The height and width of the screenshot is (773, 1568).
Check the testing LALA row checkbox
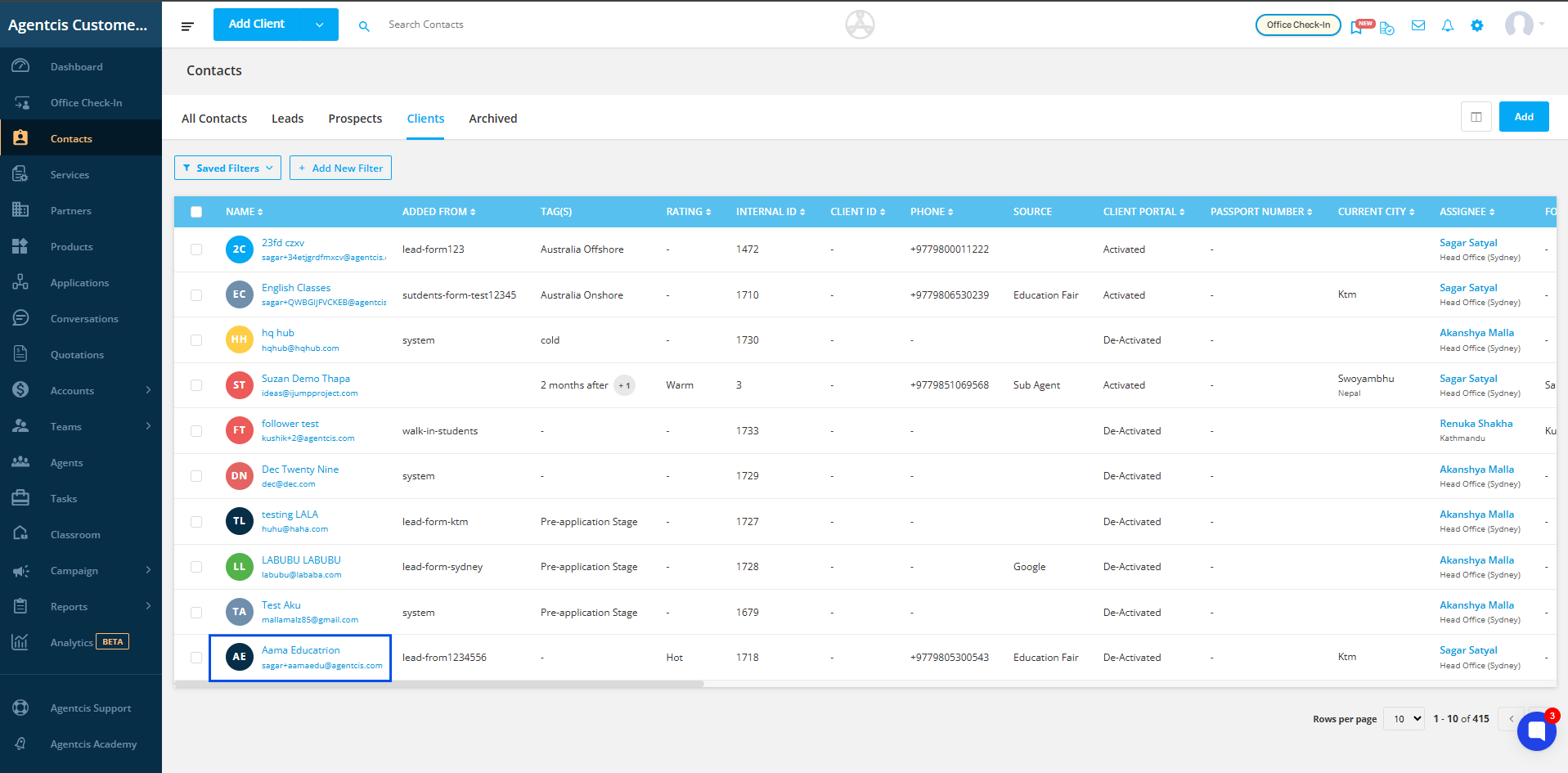pos(196,522)
